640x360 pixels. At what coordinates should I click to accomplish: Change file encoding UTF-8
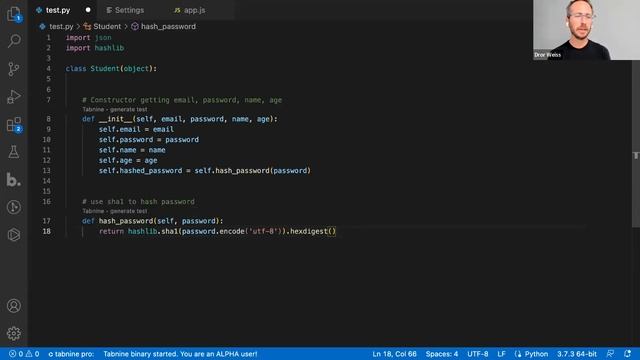[478, 354]
